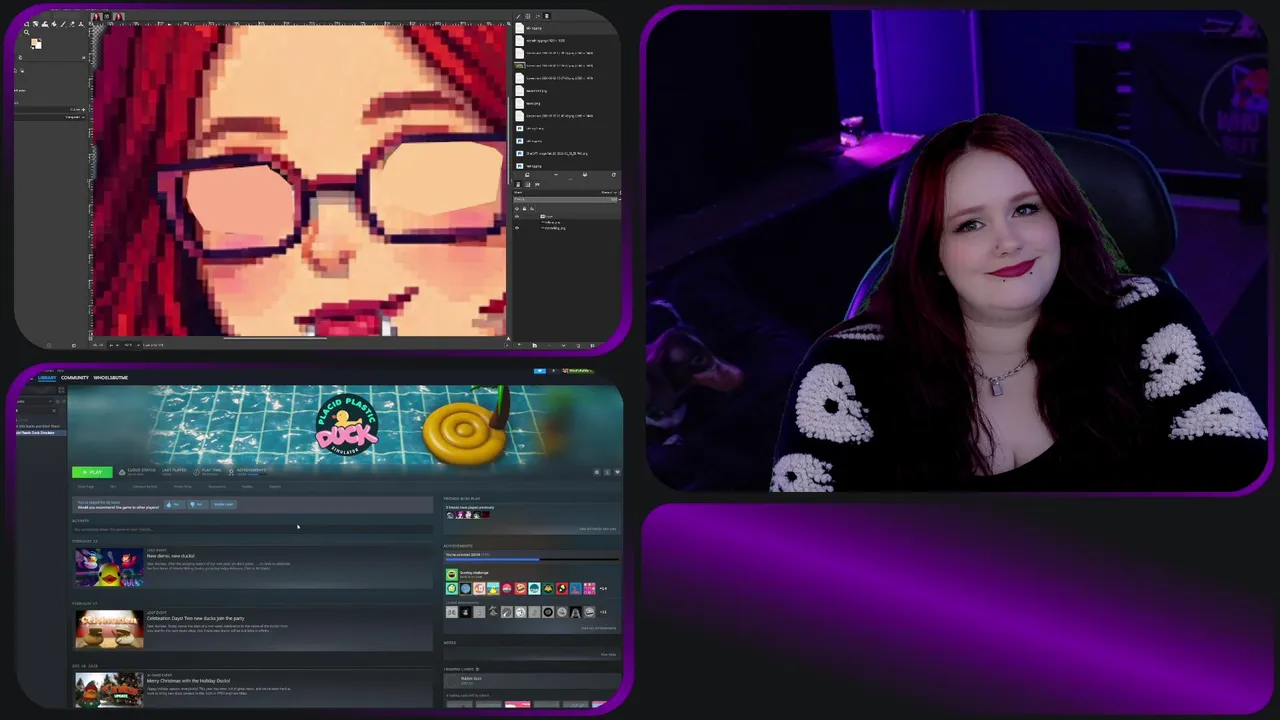Click 'View all friends who play' link
1280x720 pixels.
[x=597, y=529]
